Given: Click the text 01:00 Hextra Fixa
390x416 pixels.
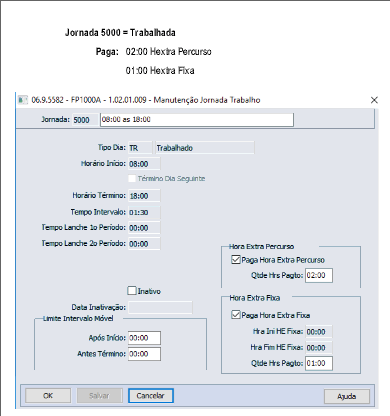Looking at the screenshot, I should pyautogui.click(x=160, y=71).
